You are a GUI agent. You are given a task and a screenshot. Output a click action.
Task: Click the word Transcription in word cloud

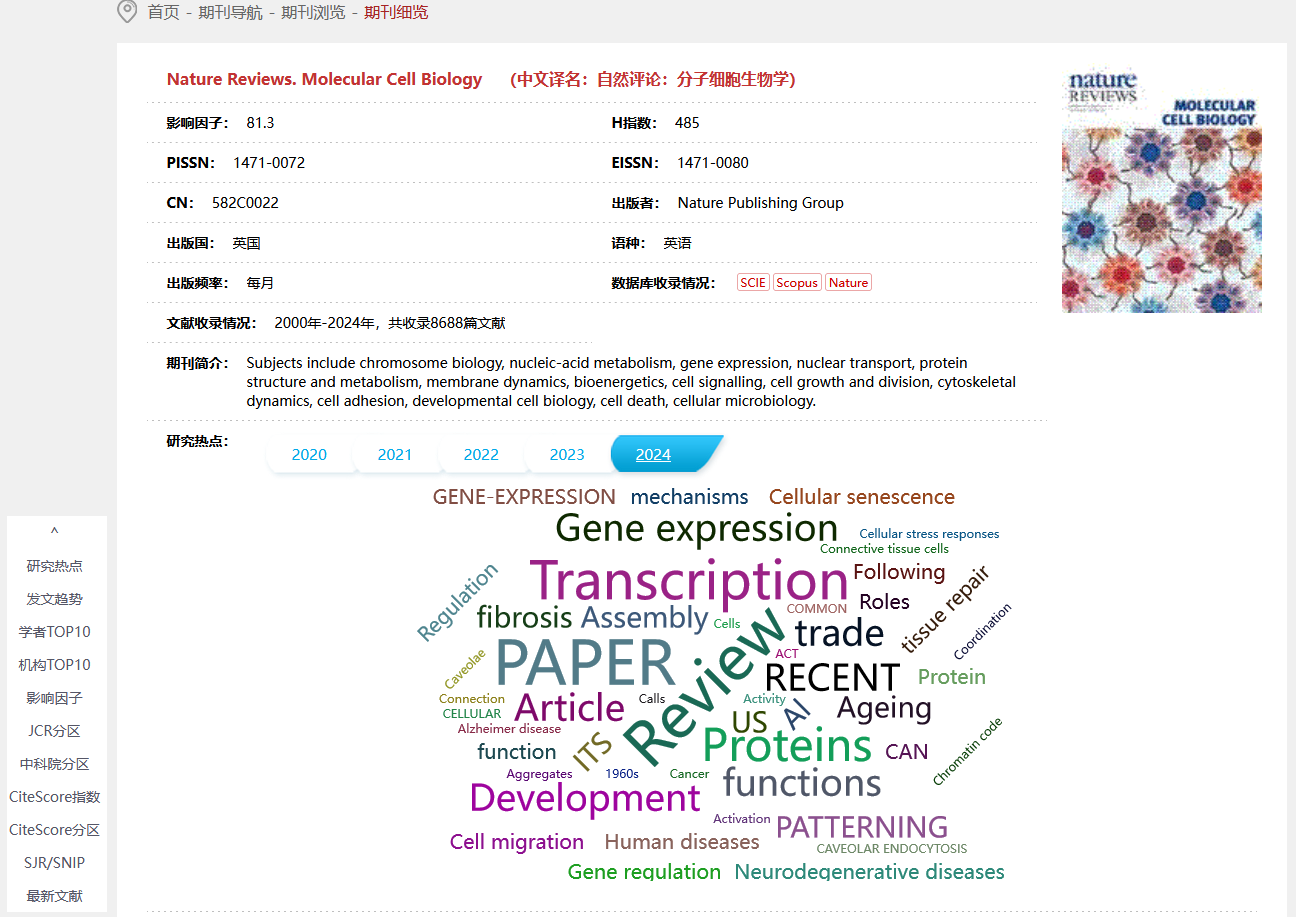[x=688, y=581]
